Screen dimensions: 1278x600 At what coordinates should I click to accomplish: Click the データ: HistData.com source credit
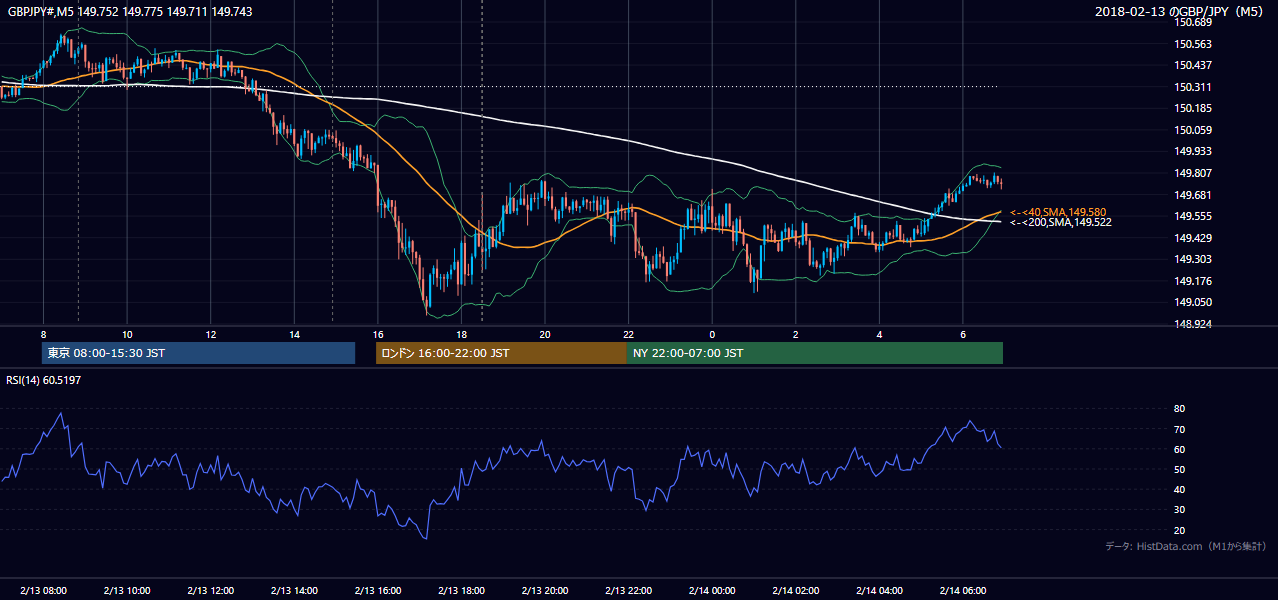coord(1186,546)
